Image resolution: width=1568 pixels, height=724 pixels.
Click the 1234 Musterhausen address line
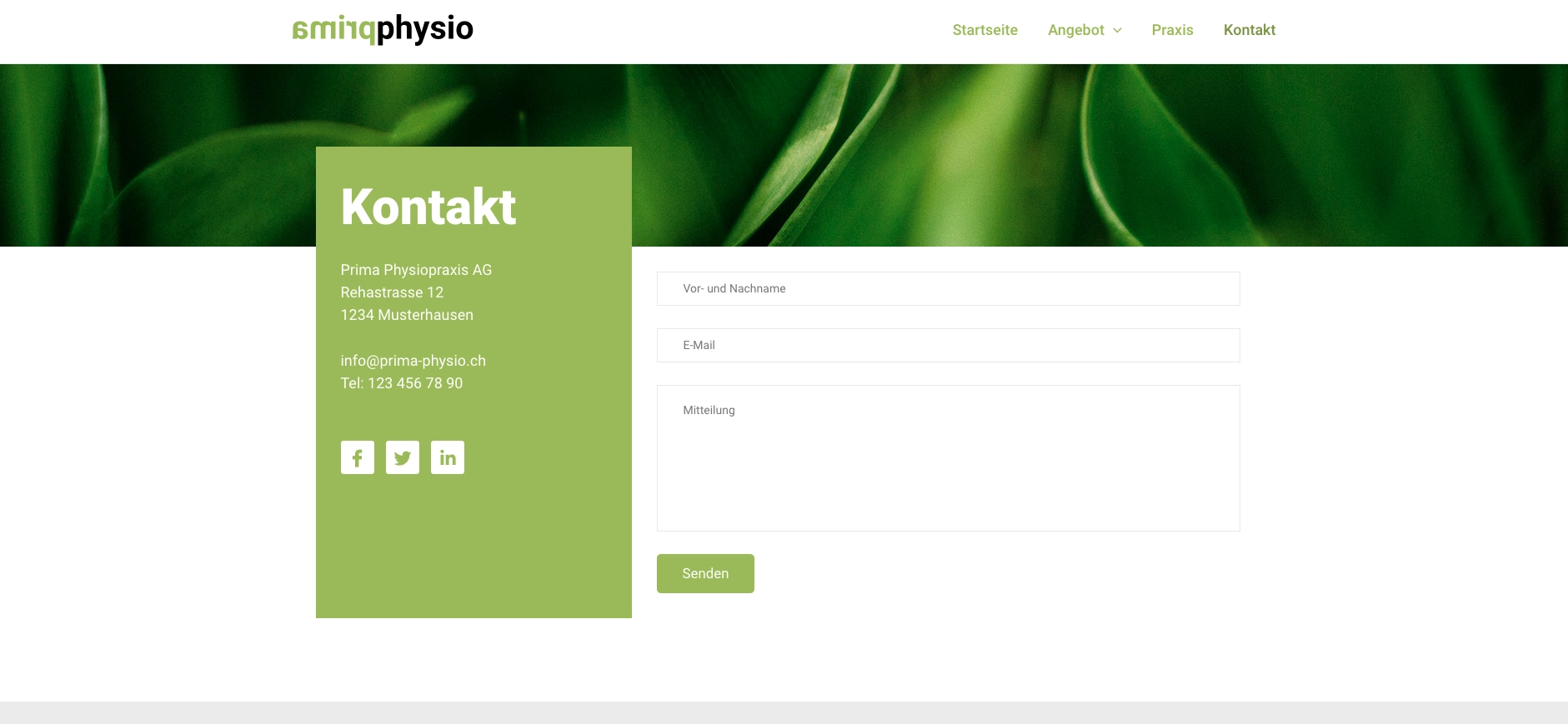[407, 315]
